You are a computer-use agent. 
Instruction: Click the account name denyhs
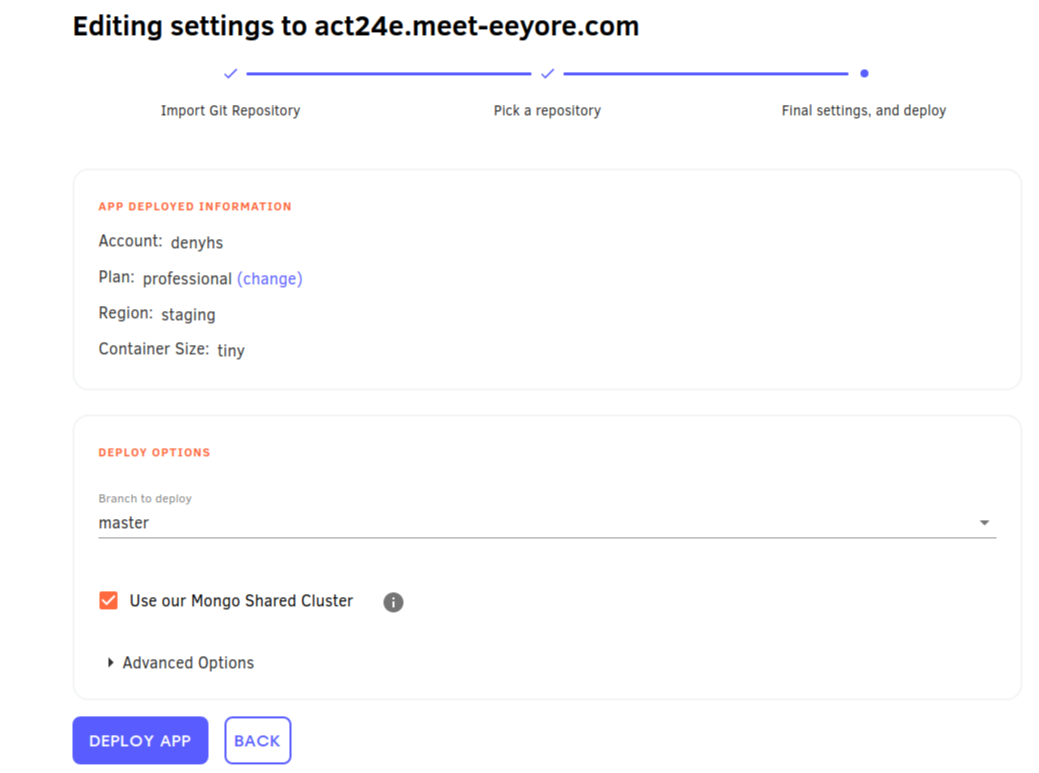[x=197, y=243]
